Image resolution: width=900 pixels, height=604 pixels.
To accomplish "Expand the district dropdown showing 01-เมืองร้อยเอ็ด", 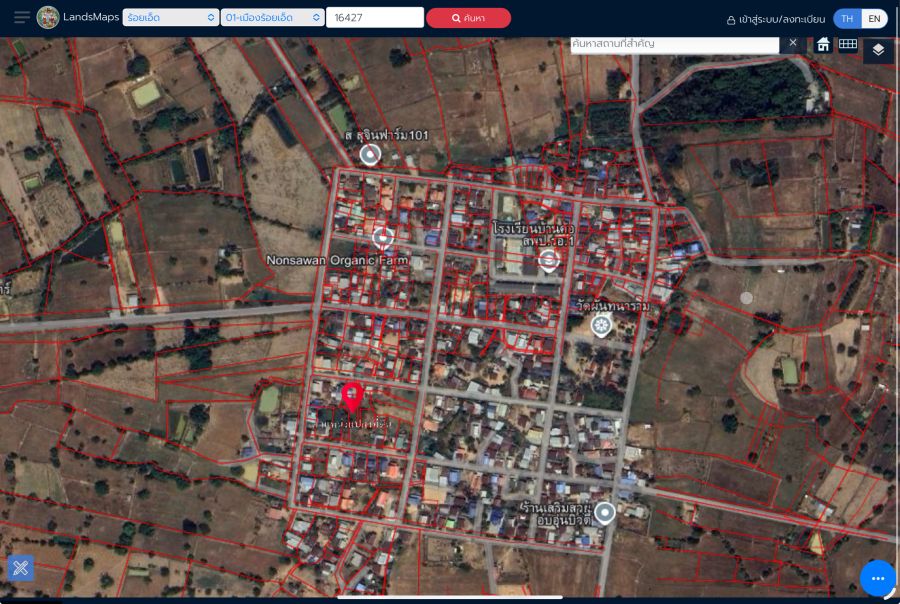I will [272, 18].
